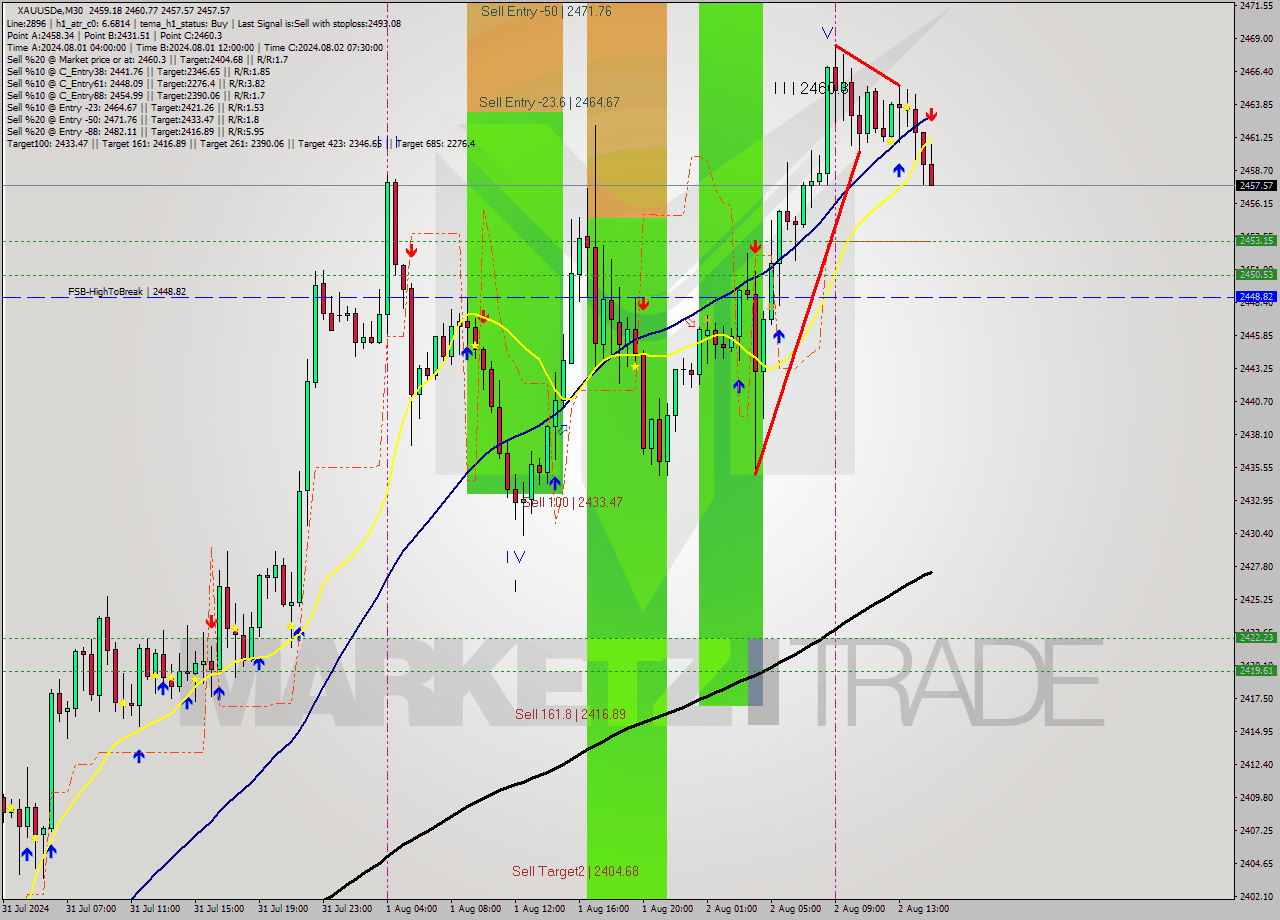Click the '1 Aug 12:00' time axis label
The height and width of the screenshot is (920, 1280).
(x=539, y=909)
